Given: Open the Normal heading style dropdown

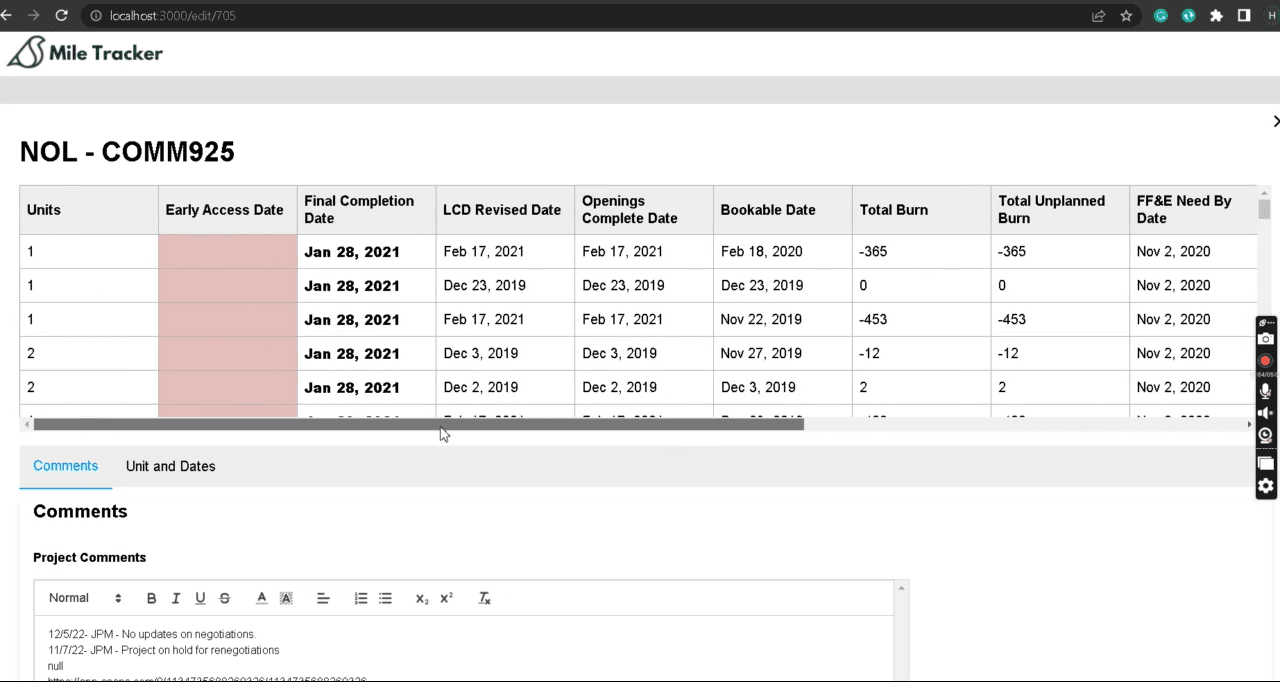Looking at the screenshot, I should 85,598.
